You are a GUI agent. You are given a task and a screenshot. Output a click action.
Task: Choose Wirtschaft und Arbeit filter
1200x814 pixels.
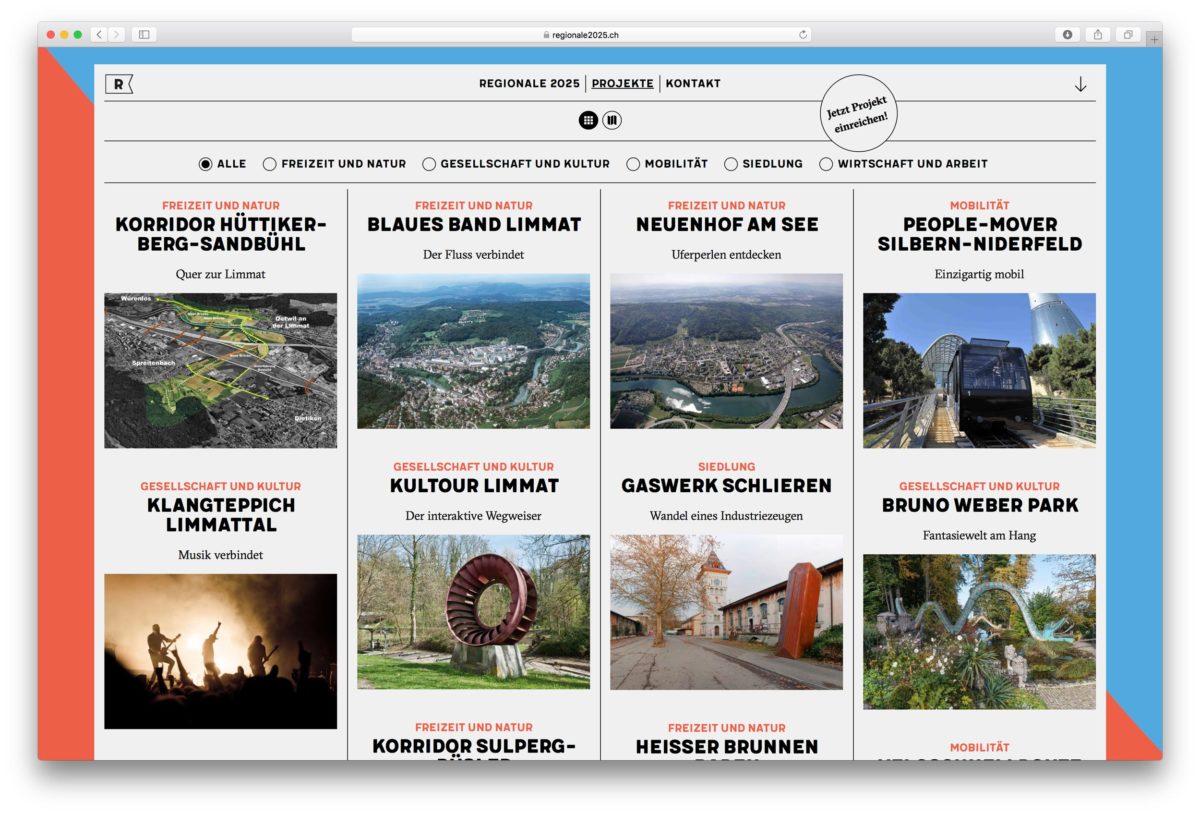coord(826,164)
